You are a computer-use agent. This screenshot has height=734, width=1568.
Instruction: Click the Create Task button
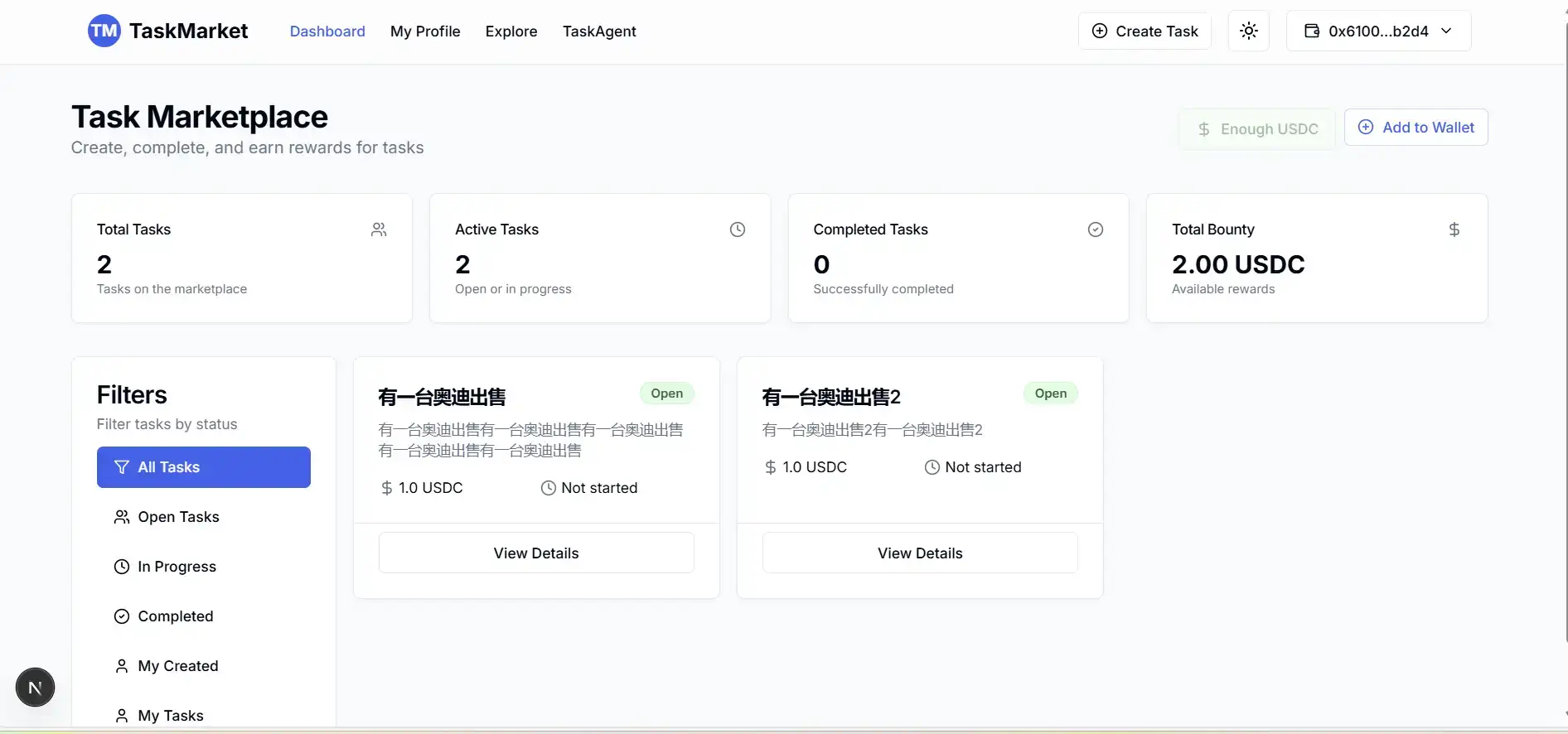pos(1145,31)
